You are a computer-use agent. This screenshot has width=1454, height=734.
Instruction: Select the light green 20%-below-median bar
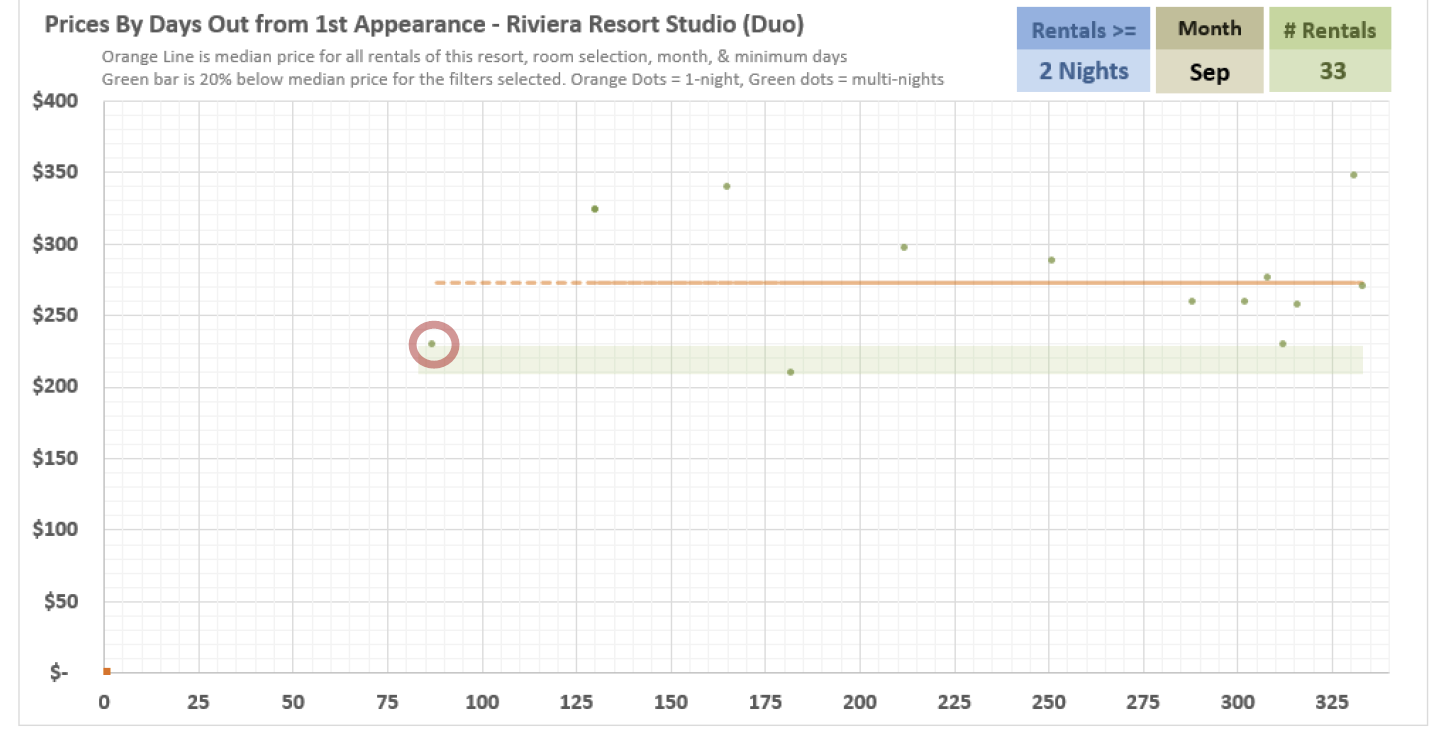[x=890, y=360]
